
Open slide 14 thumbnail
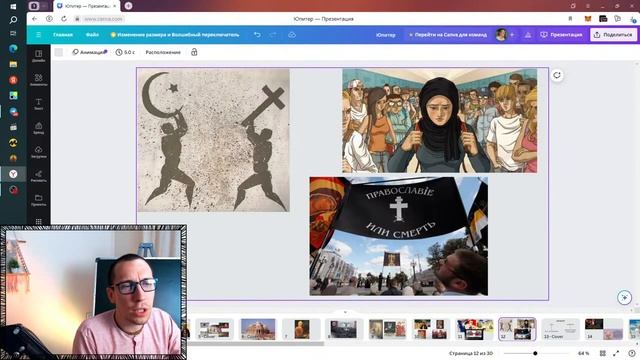click(604, 329)
